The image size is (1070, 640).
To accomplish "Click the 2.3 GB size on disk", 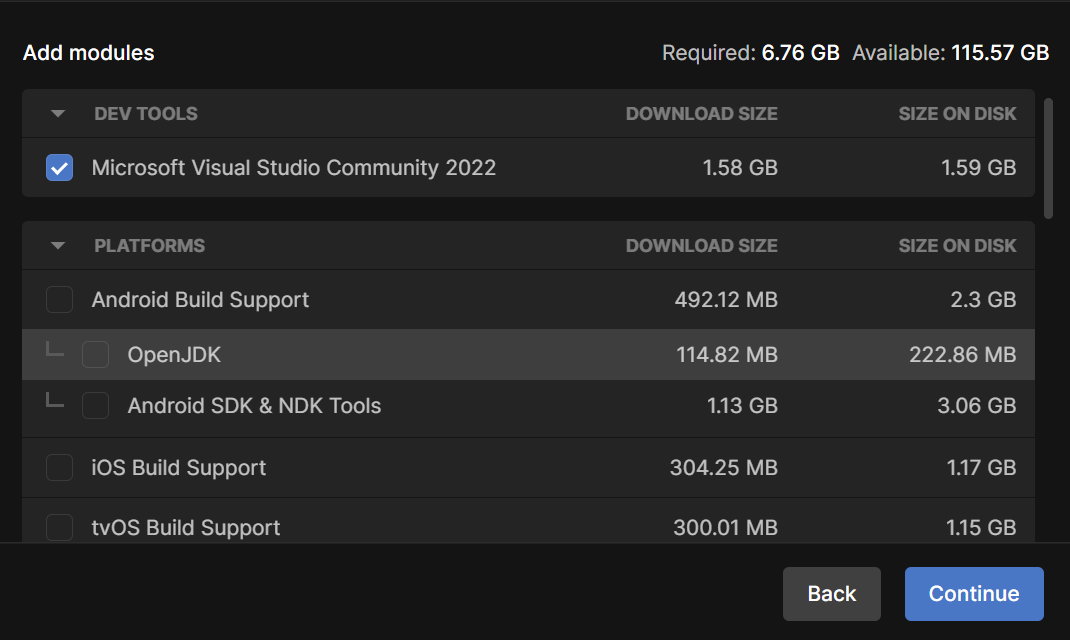I will click(x=983, y=300).
